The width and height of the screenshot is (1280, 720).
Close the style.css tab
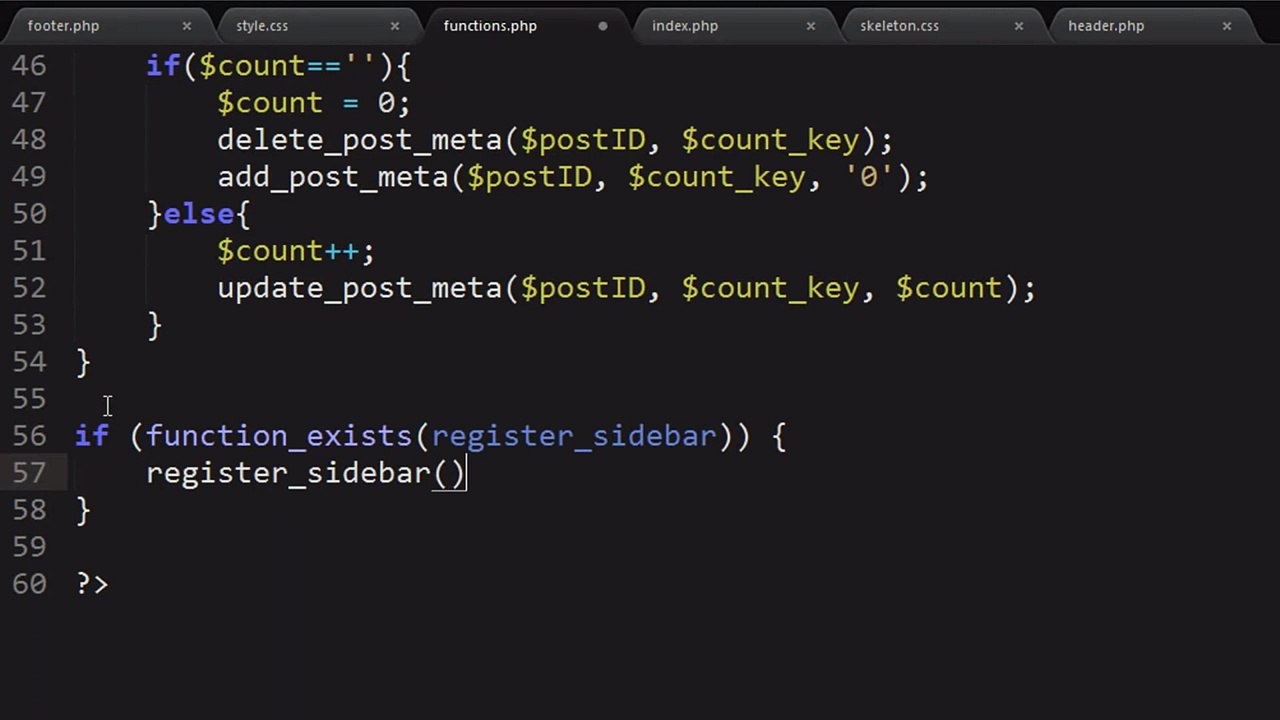[x=394, y=26]
